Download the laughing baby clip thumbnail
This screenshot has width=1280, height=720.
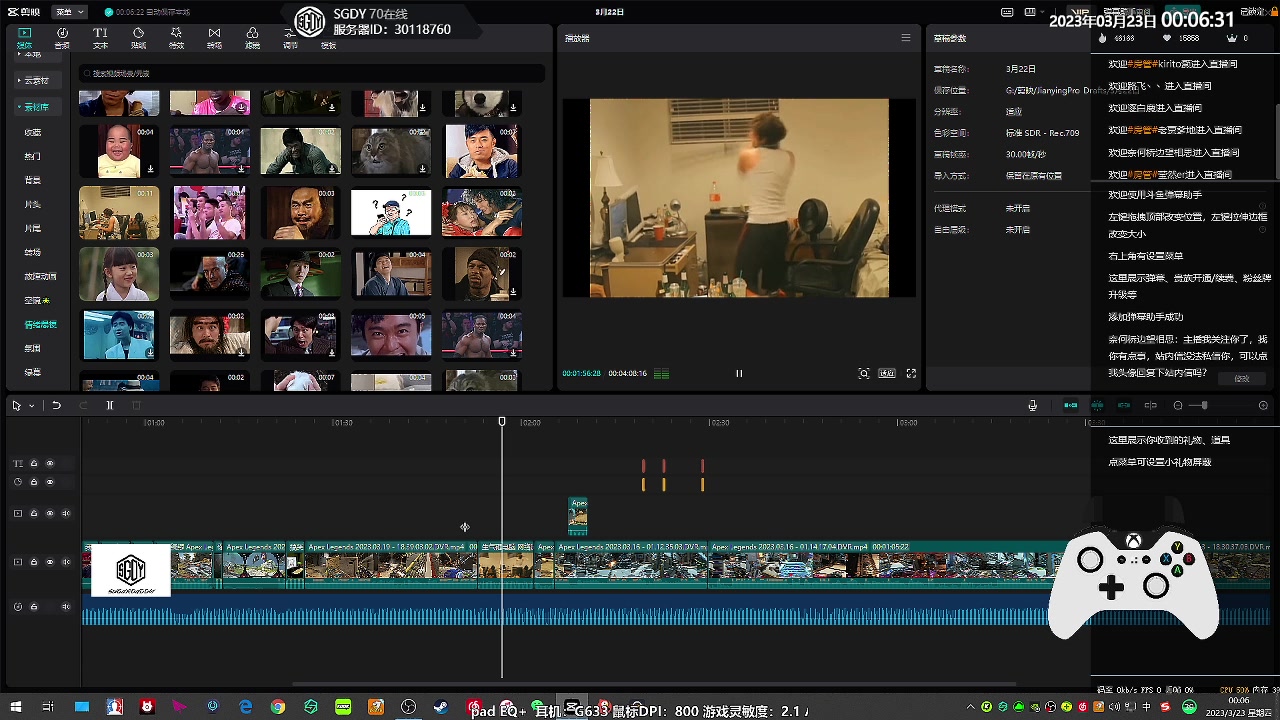pos(150,169)
